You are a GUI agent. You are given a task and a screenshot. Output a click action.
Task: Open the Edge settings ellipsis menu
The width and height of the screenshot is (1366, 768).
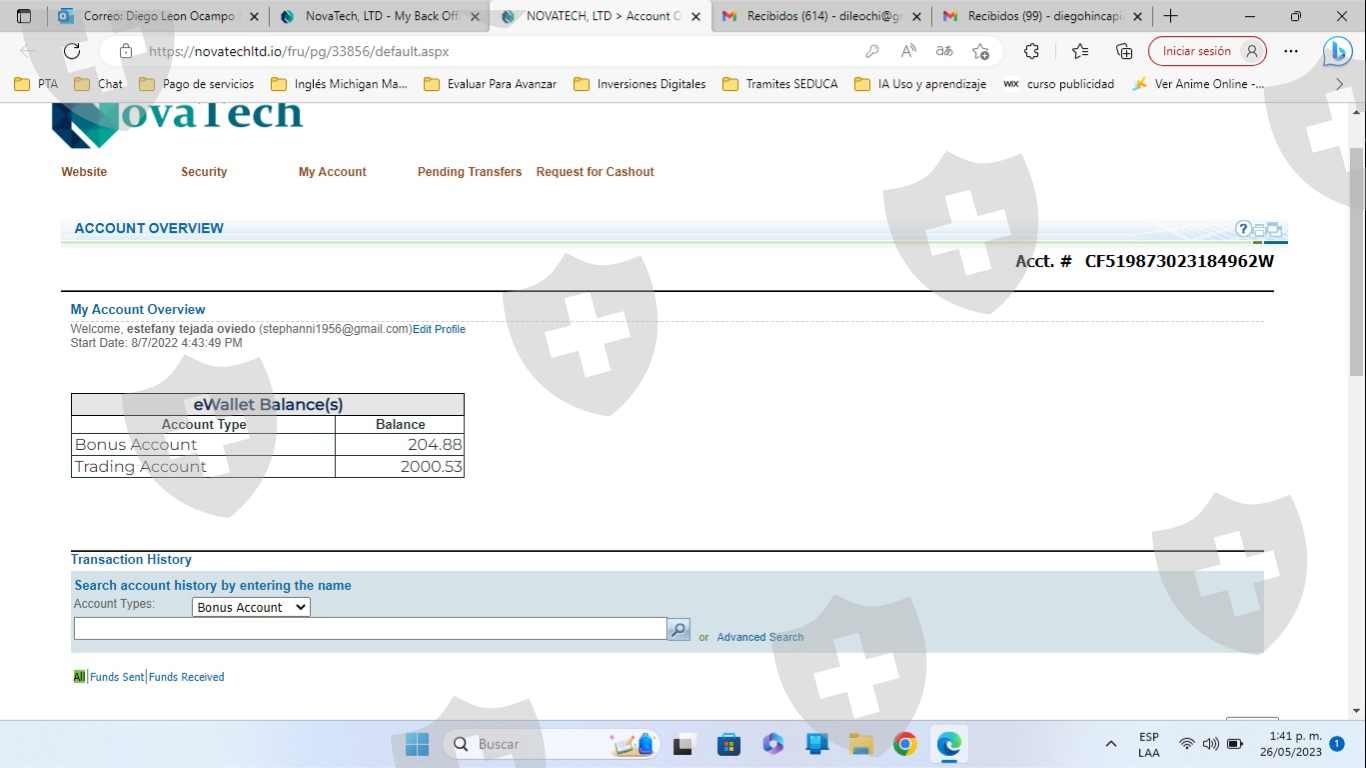pyautogui.click(x=1291, y=51)
